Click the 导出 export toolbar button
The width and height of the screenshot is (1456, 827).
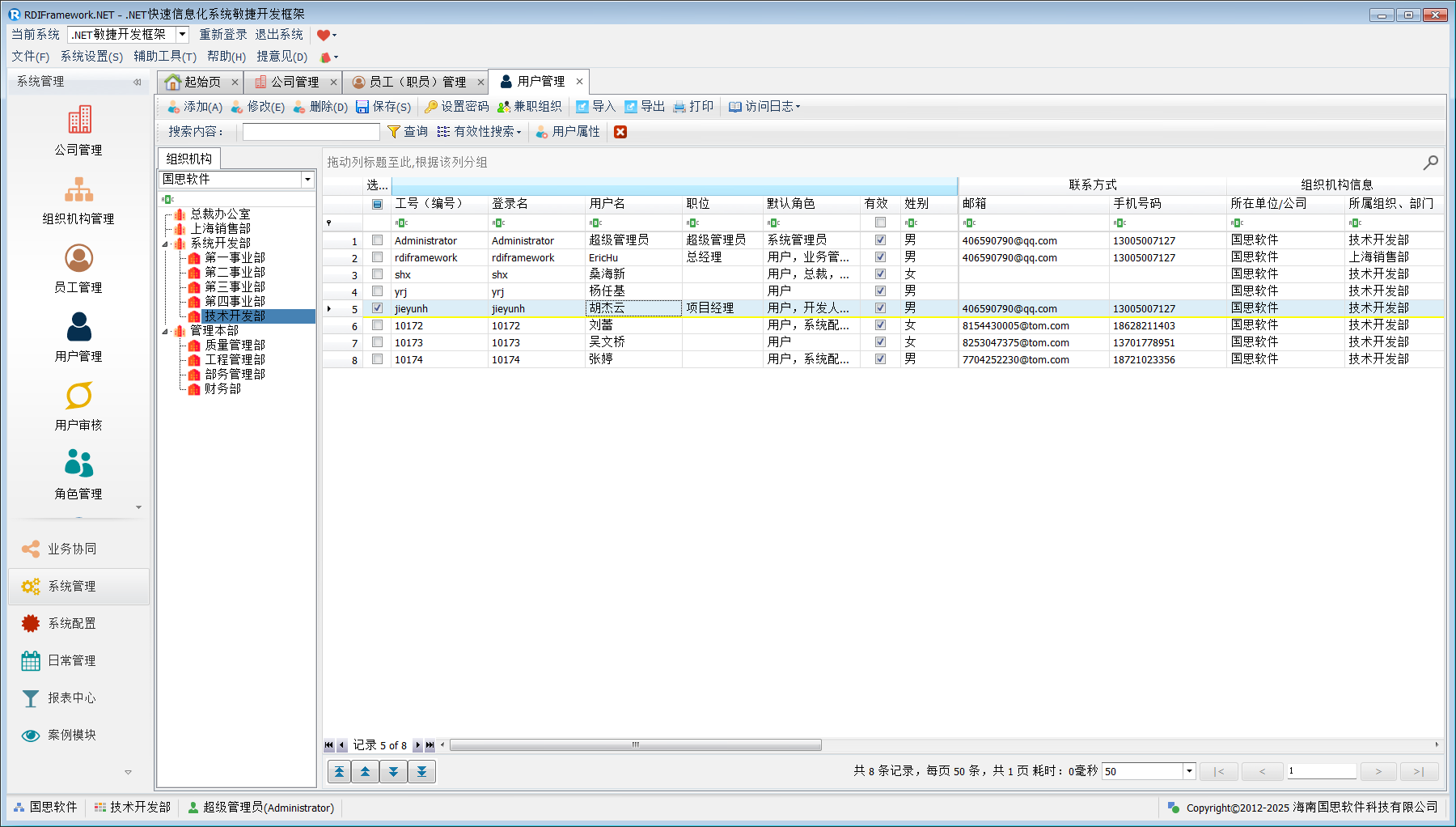(644, 107)
